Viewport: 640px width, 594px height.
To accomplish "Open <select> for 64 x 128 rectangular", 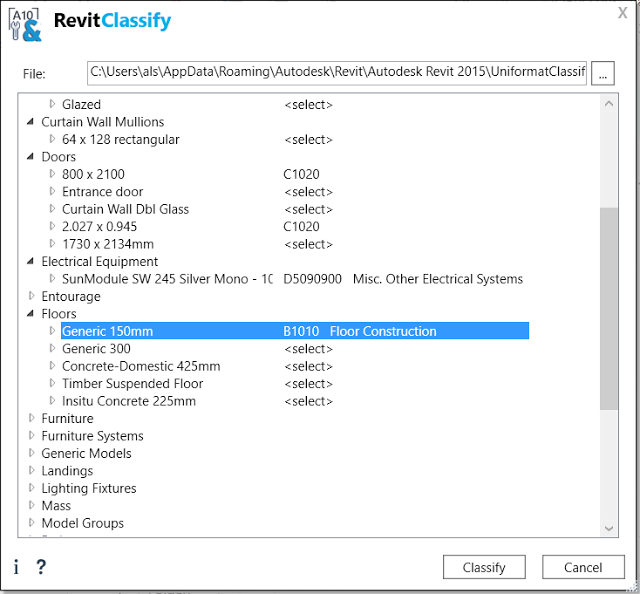I will pyautogui.click(x=309, y=140).
